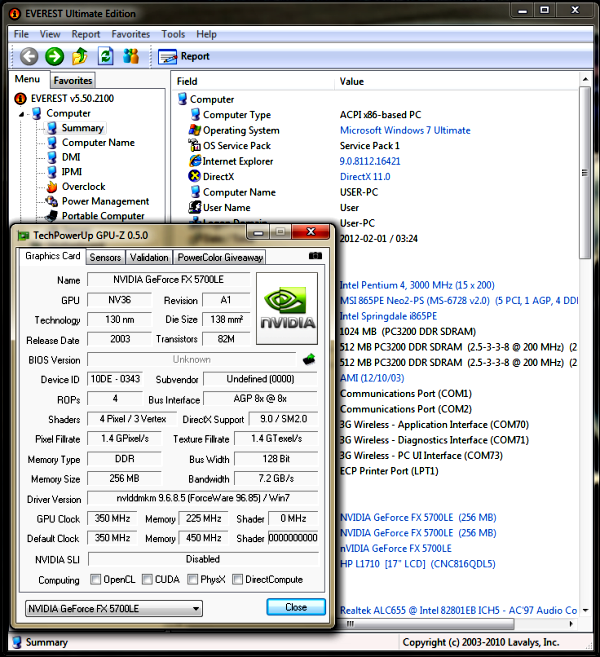
Task: Click the scroll down arrow in EVEREST list
Action: [585, 610]
